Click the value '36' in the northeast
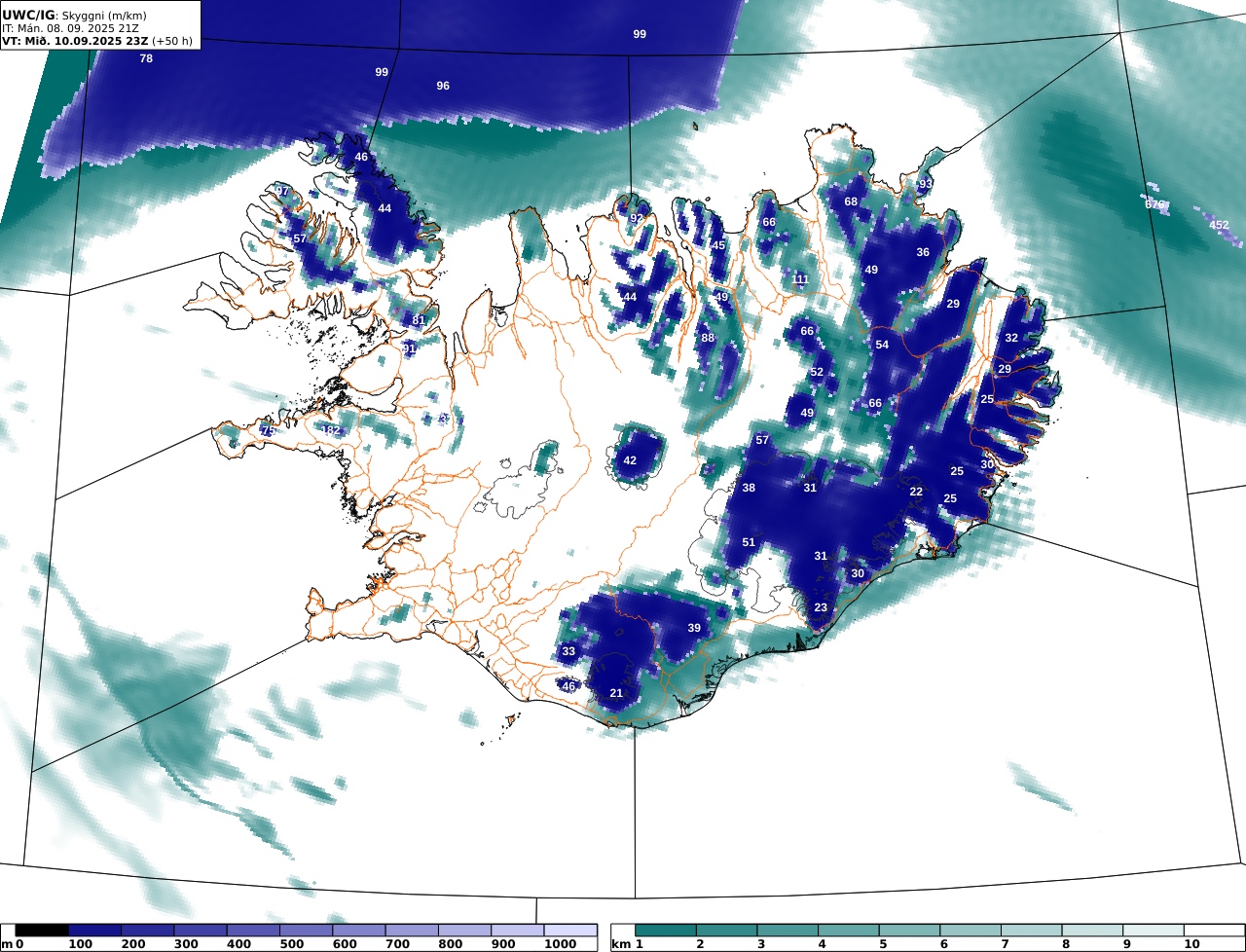The height and width of the screenshot is (952, 1246). click(923, 252)
